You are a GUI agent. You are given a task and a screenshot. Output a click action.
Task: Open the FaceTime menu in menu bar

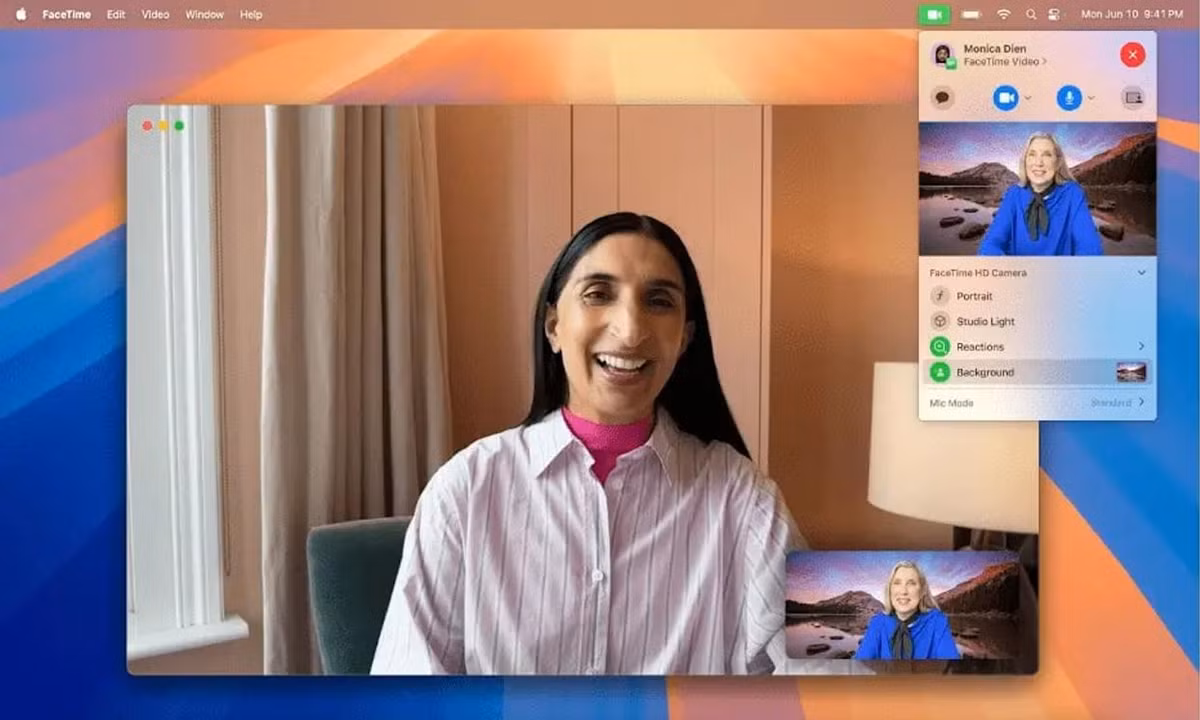click(x=69, y=14)
